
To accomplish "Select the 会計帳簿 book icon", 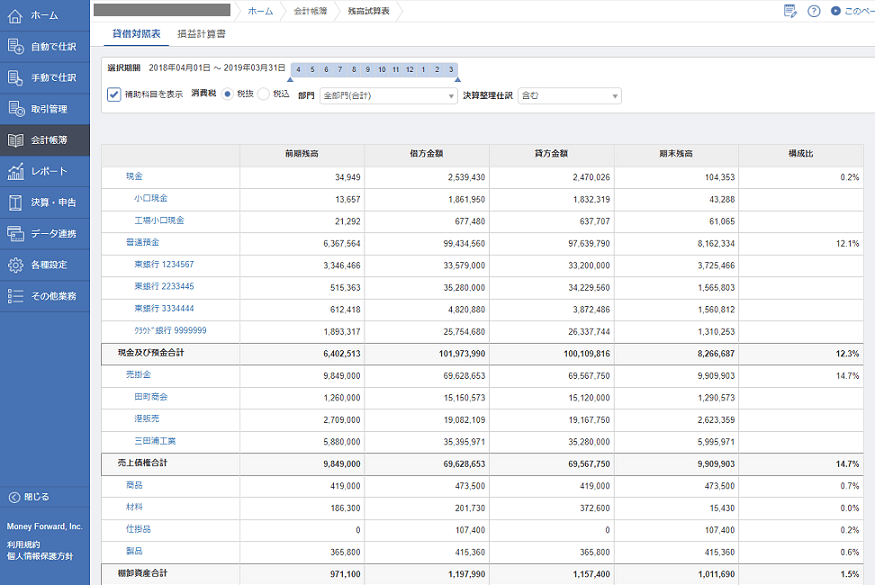I will pos(15,140).
